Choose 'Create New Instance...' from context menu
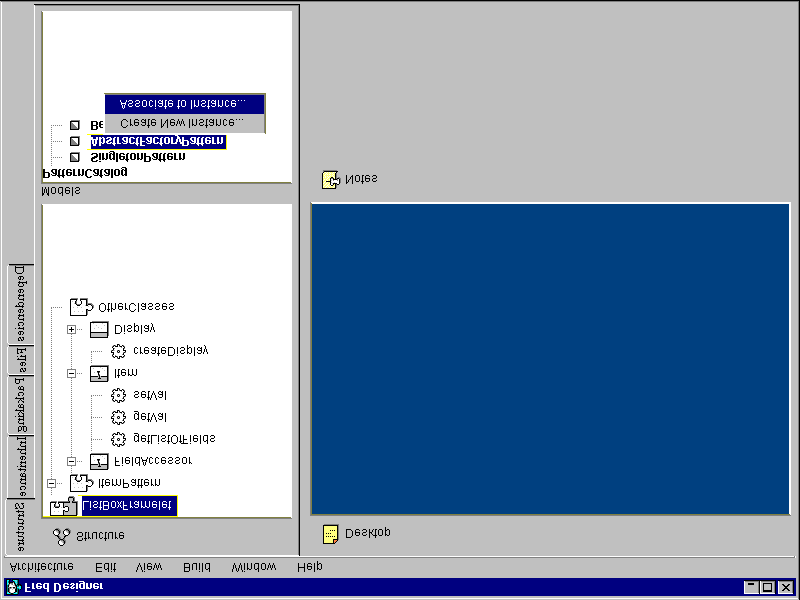The width and height of the screenshot is (800, 600). (185, 123)
